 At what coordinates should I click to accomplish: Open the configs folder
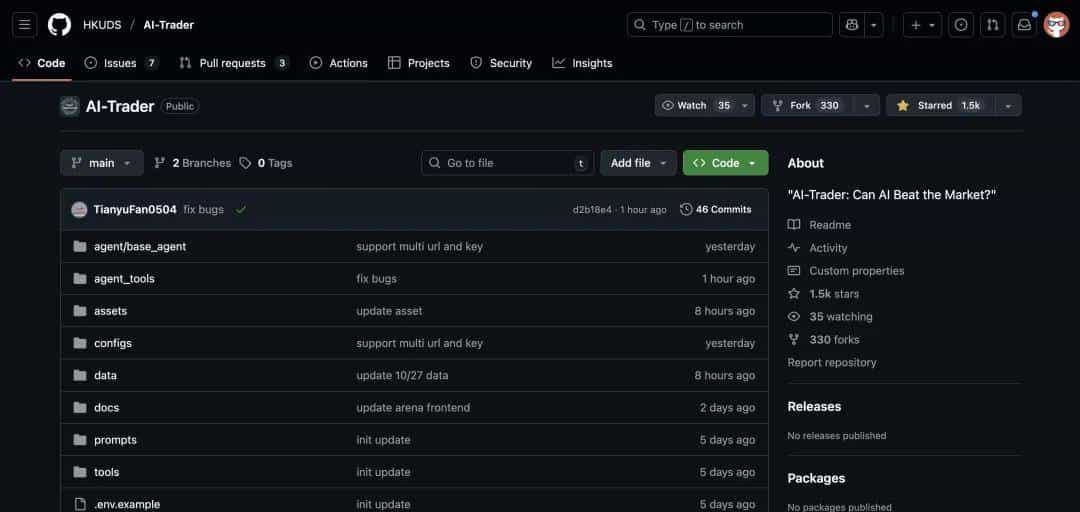point(113,343)
